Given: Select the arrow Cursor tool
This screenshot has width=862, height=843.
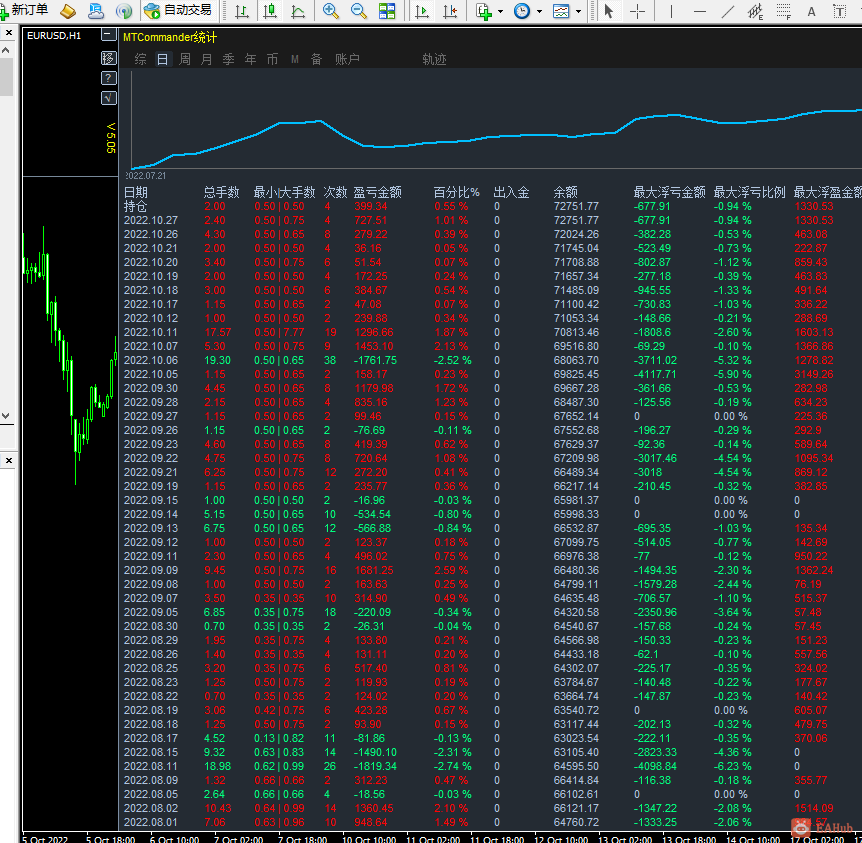Looking at the screenshot, I should 609,11.
